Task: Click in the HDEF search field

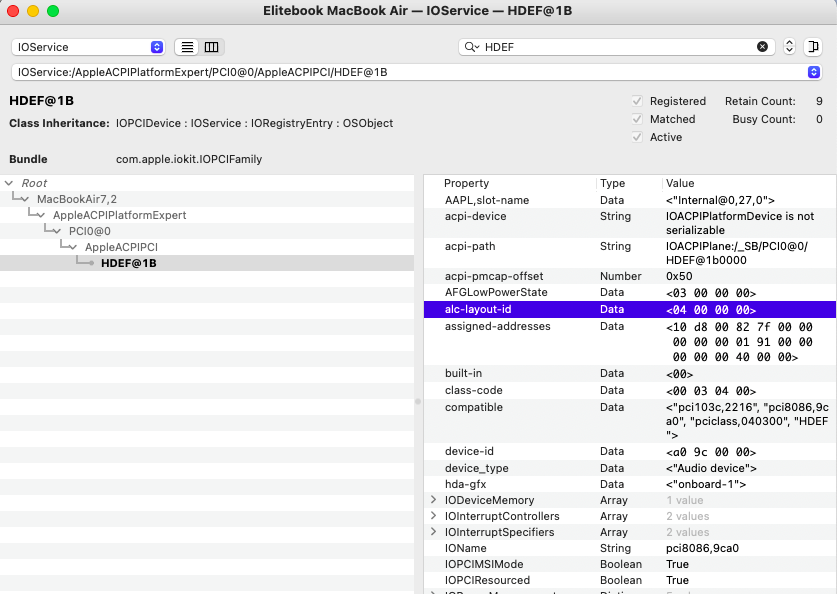Action: click(610, 47)
